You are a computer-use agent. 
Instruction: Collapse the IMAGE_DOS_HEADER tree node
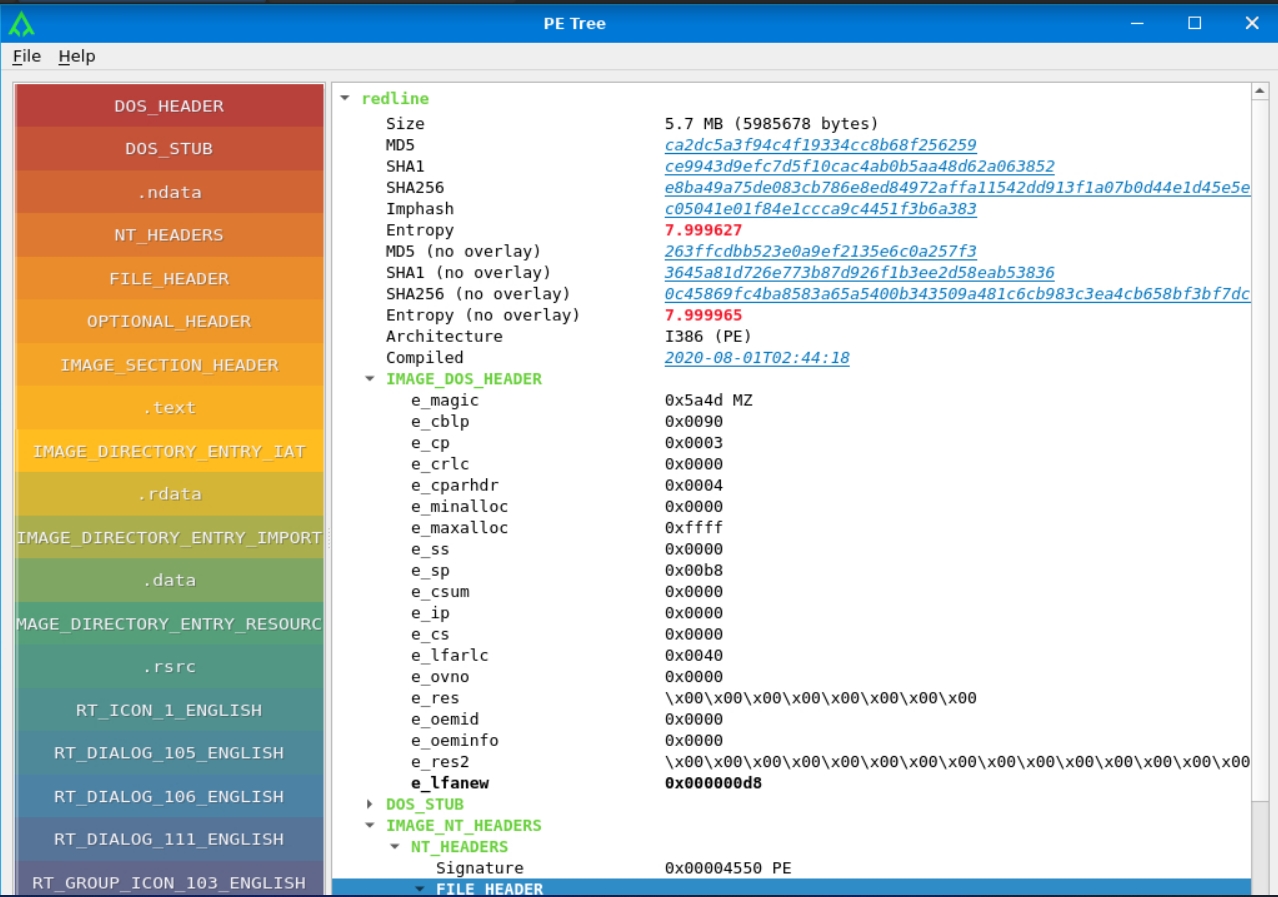tap(370, 379)
